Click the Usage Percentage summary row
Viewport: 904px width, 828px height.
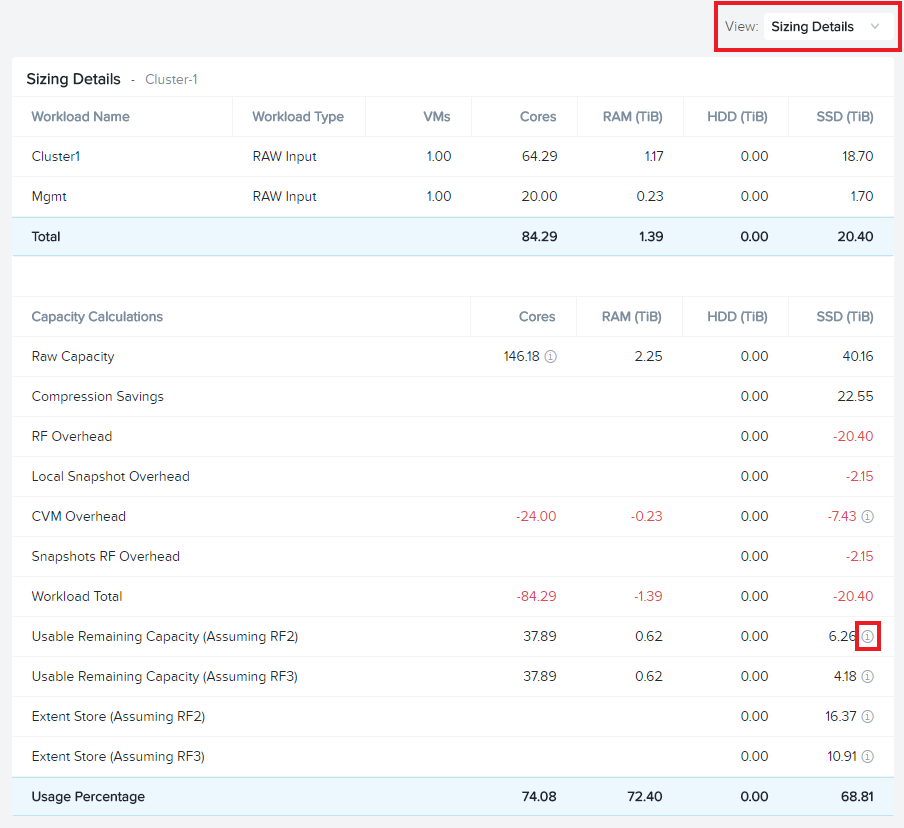click(x=453, y=796)
